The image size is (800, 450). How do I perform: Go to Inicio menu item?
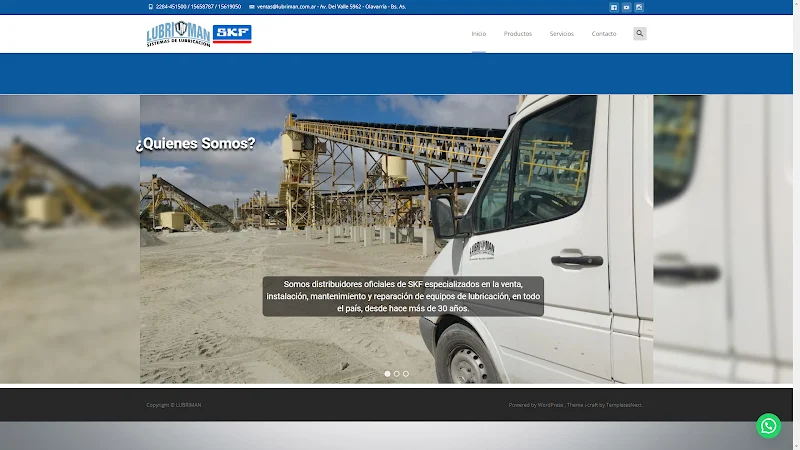point(479,34)
